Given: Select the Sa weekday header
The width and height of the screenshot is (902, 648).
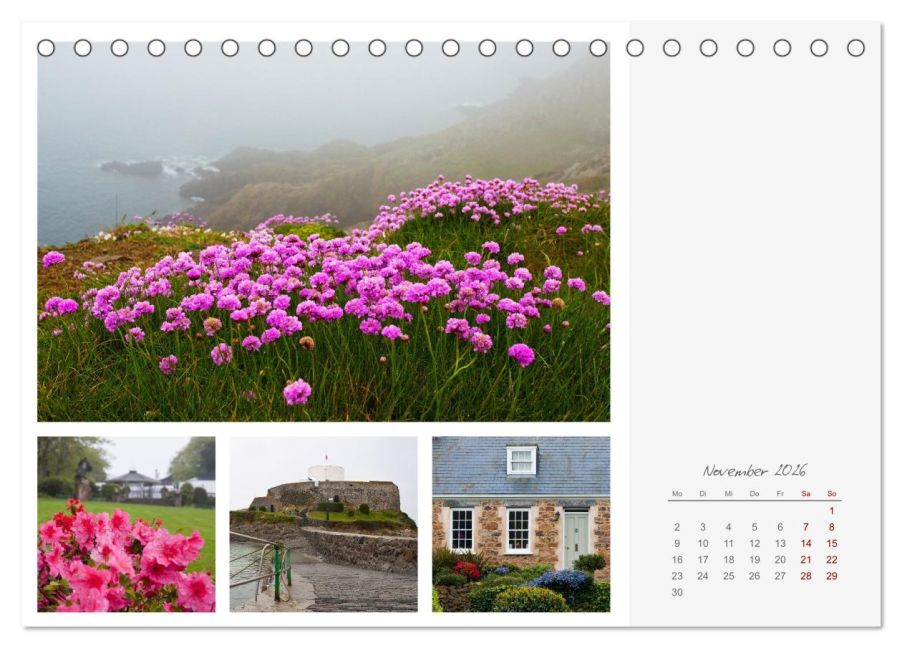Looking at the screenshot, I should coord(806,494).
